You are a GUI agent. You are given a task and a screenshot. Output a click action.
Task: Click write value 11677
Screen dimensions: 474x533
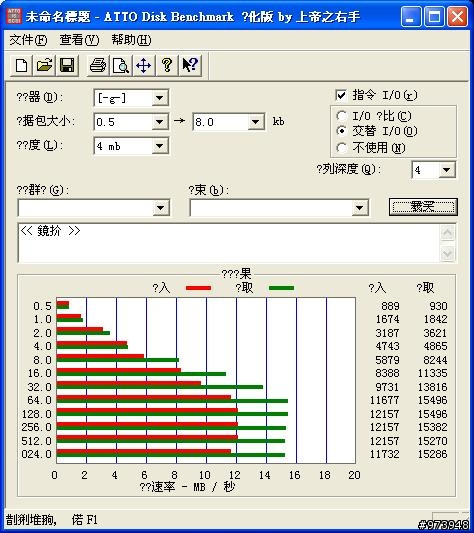pyautogui.click(x=385, y=400)
